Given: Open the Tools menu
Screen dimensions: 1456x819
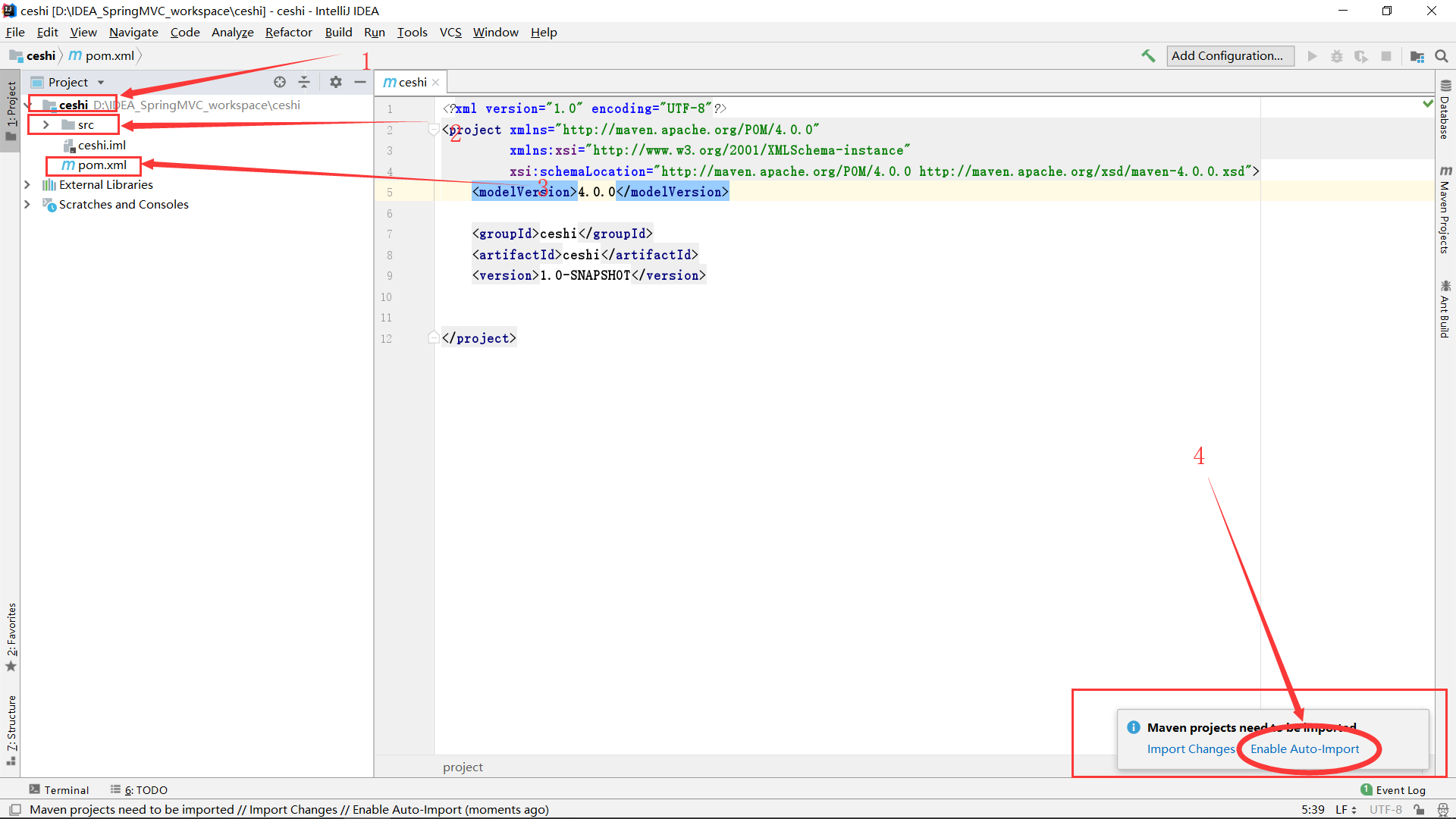Looking at the screenshot, I should click(412, 32).
